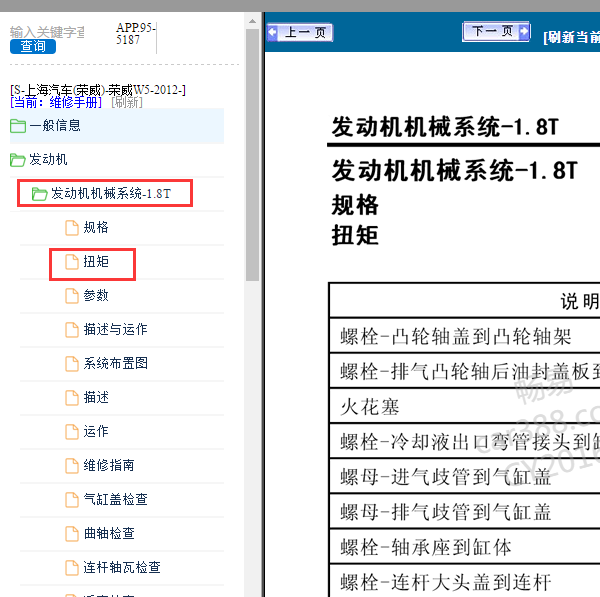The image size is (600, 597).
Task: Click table row 螺栓-凸轮轴盖到凸轮轴架
Action: pyautogui.click(x=465, y=337)
